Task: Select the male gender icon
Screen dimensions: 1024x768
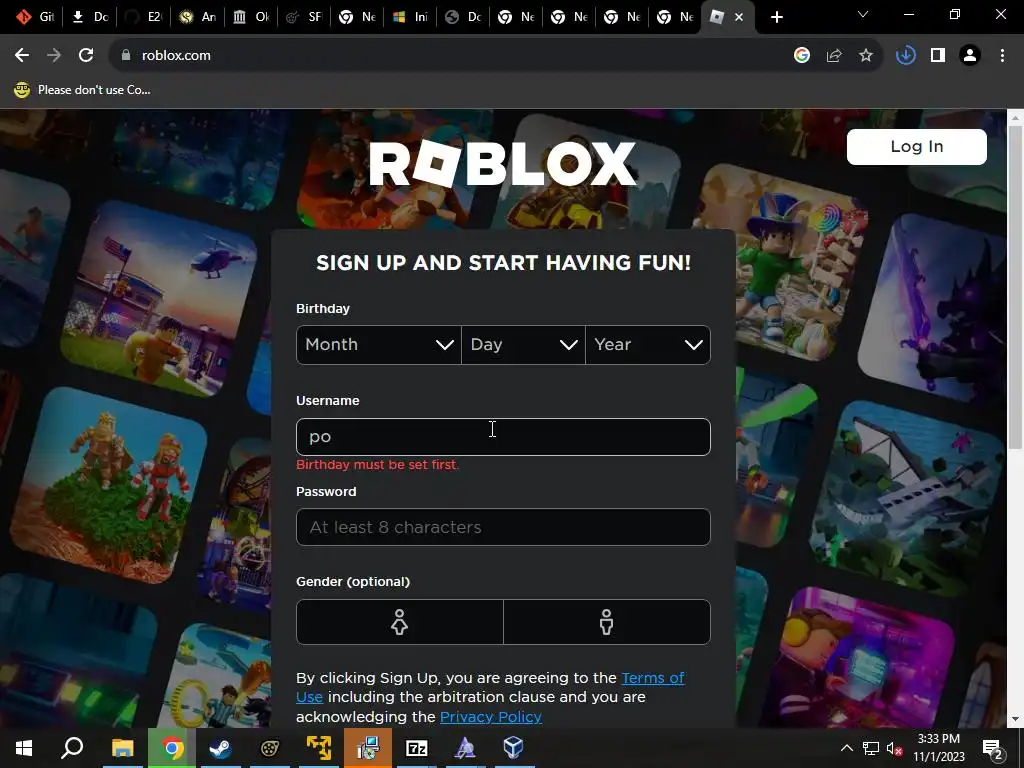Action: click(x=607, y=622)
